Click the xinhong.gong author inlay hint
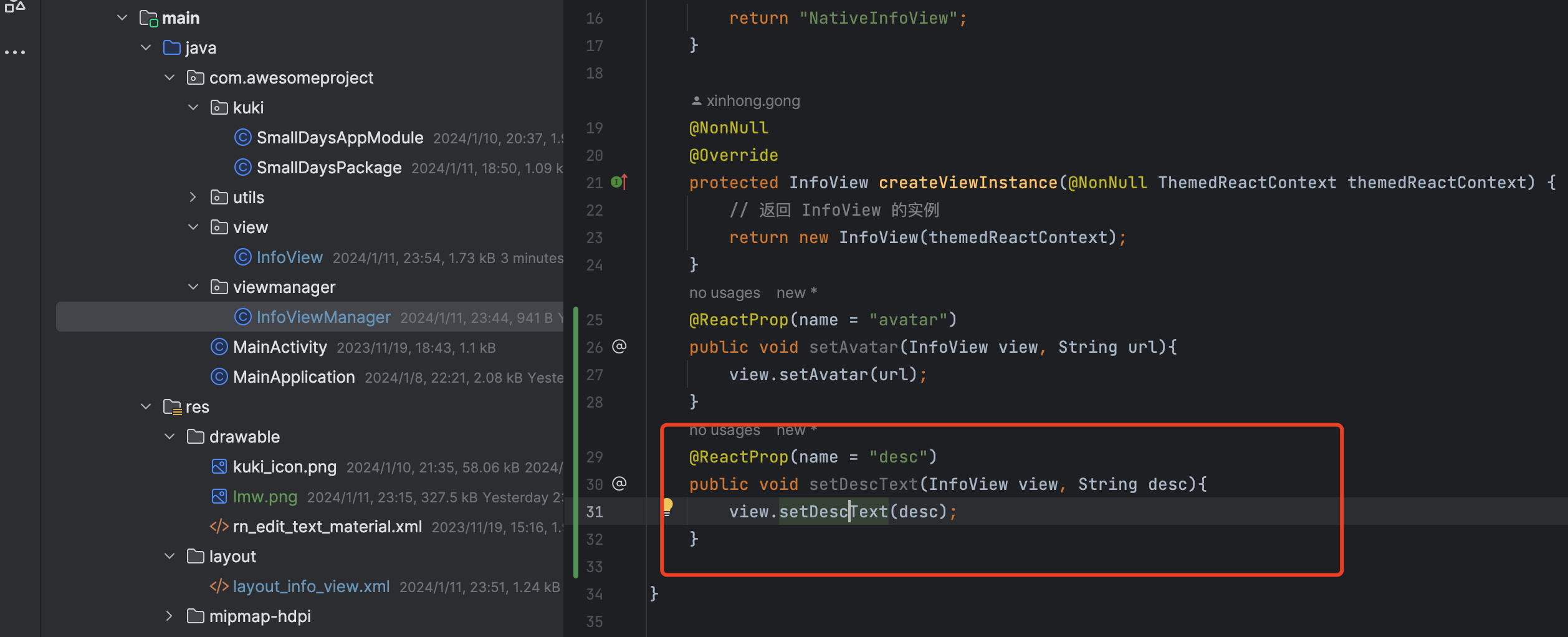The width and height of the screenshot is (1568, 637). pyautogui.click(x=745, y=101)
